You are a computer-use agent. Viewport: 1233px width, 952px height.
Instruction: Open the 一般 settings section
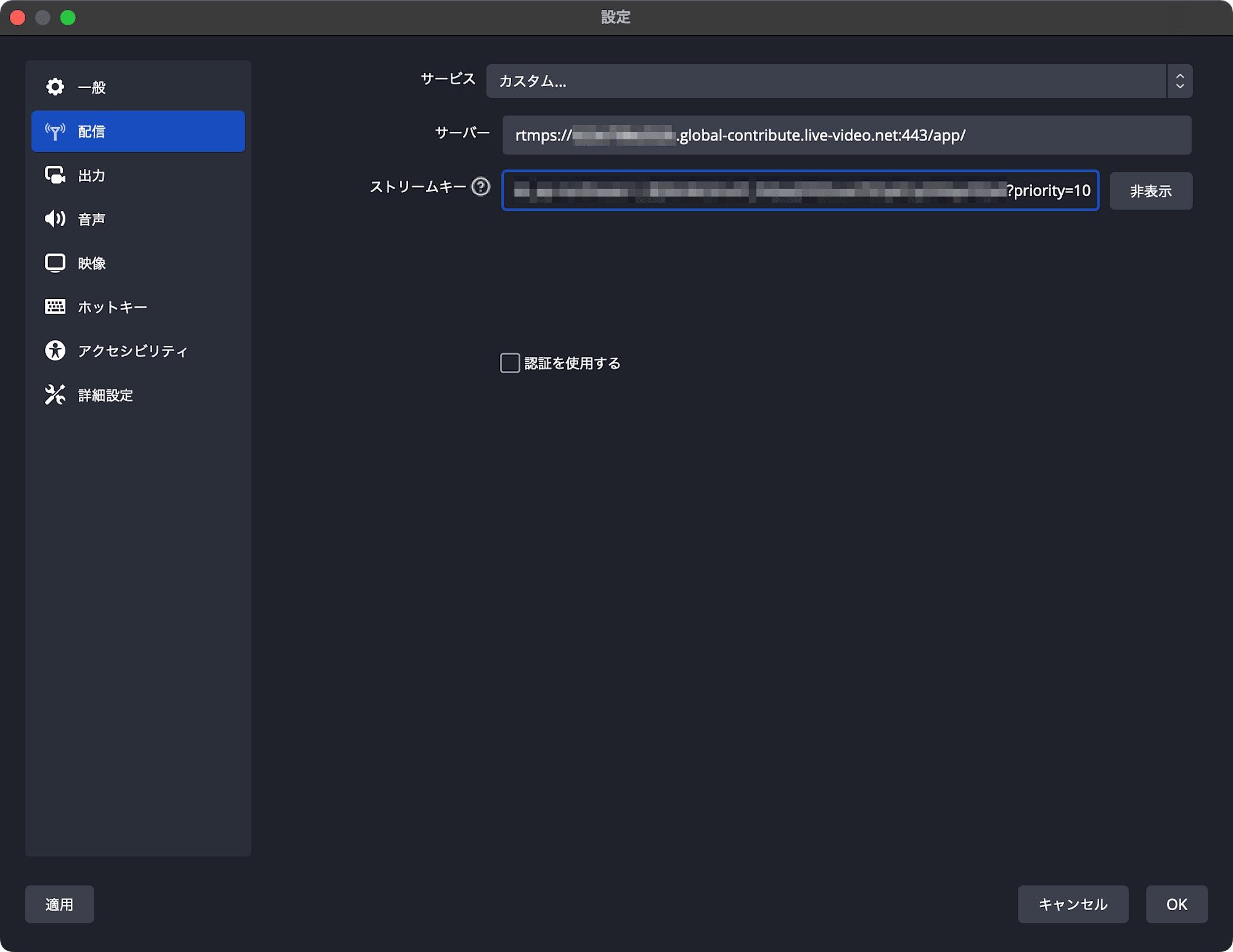coord(91,87)
